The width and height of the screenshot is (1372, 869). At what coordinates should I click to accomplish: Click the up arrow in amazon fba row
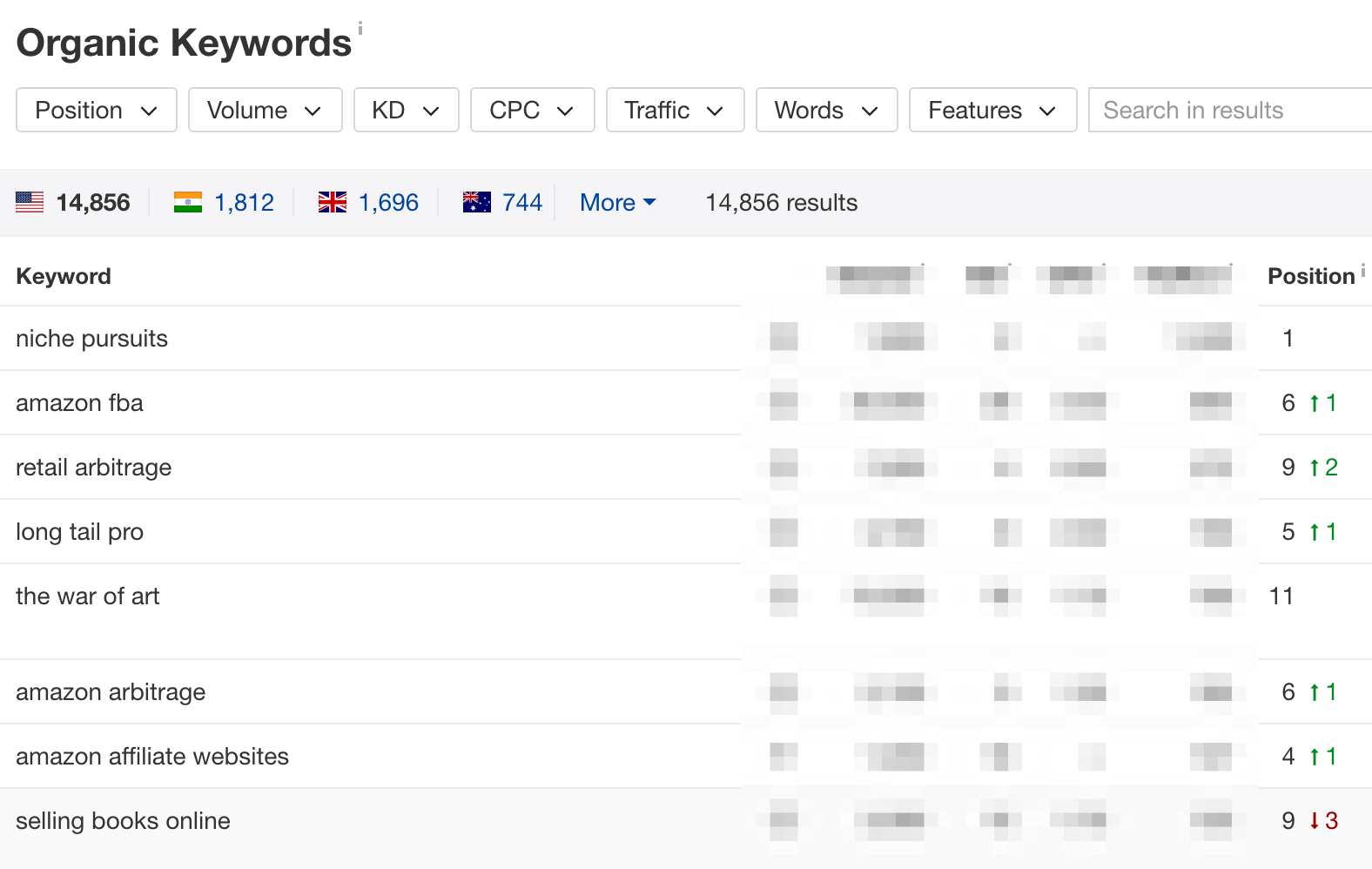(1315, 403)
